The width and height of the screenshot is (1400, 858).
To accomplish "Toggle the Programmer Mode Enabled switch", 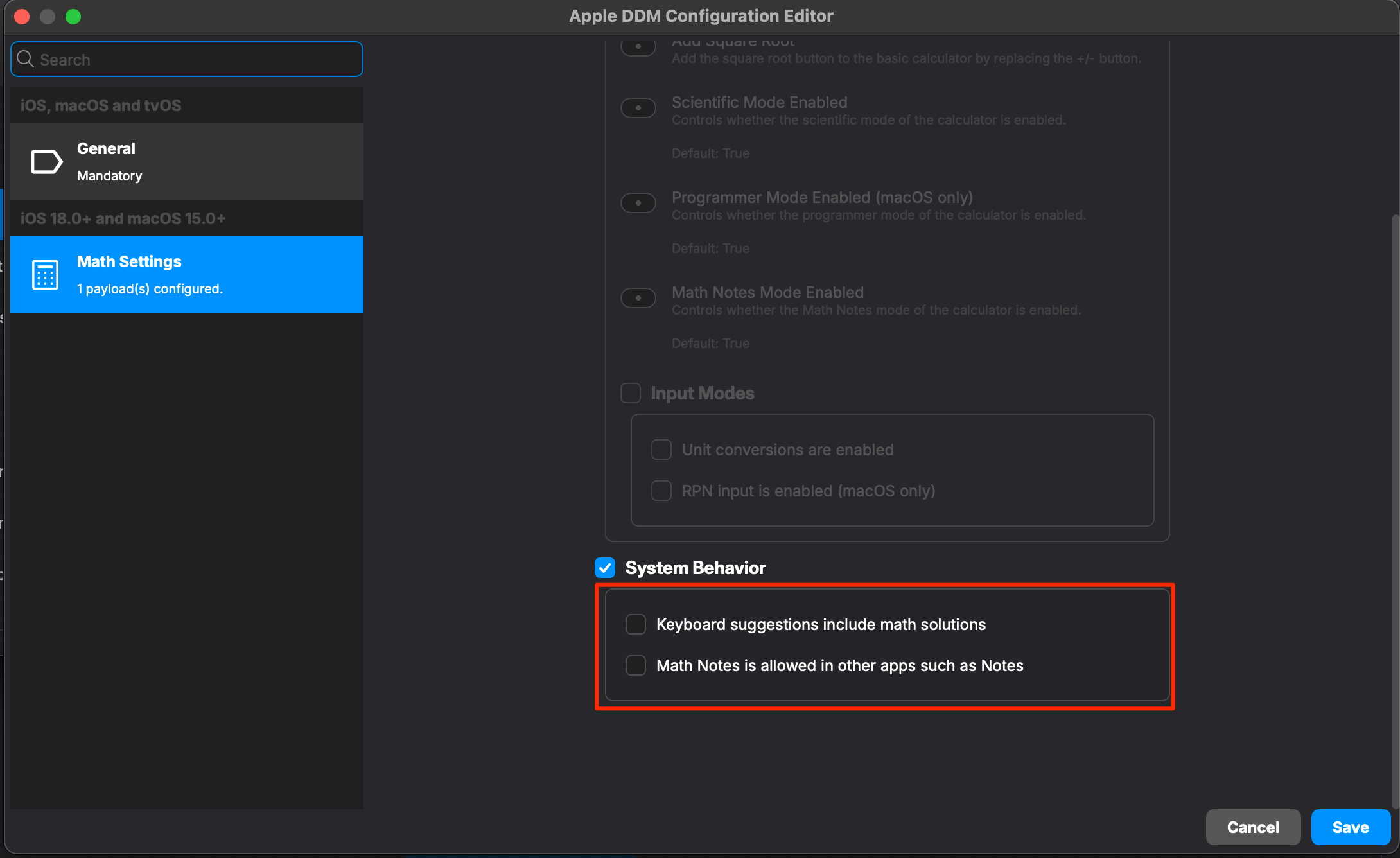I will coord(638,203).
